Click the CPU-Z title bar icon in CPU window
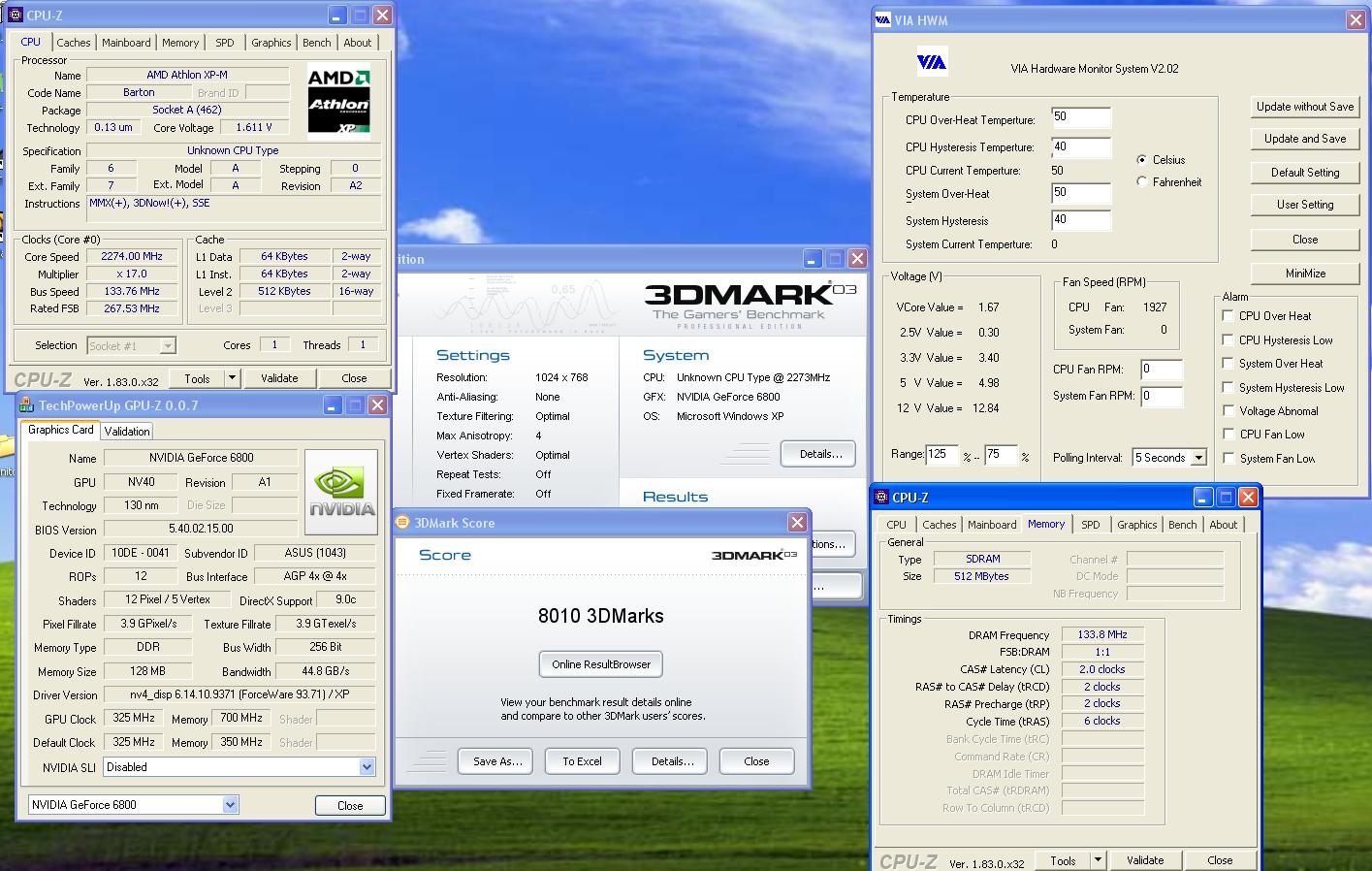The height and width of the screenshot is (871, 1372). pos(15,16)
